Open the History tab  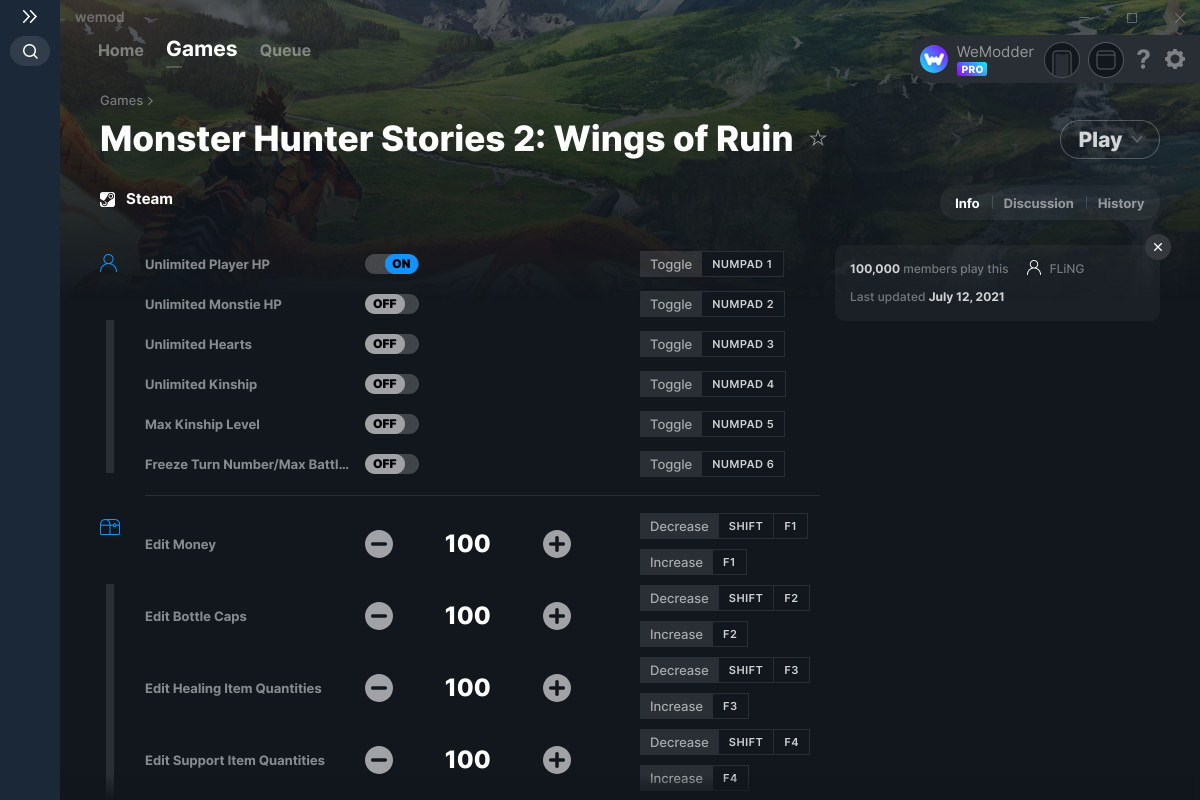pos(1121,203)
